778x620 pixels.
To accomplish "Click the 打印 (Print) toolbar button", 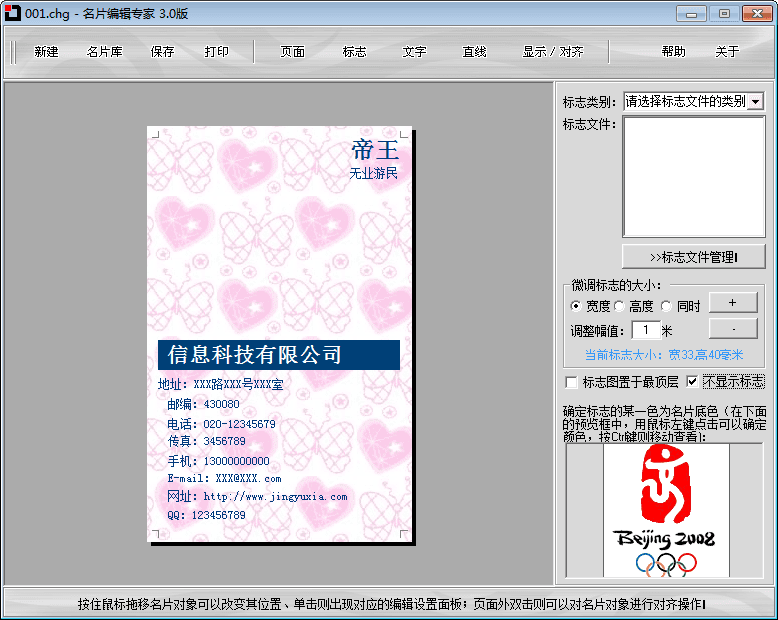I will pyautogui.click(x=216, y=52).
